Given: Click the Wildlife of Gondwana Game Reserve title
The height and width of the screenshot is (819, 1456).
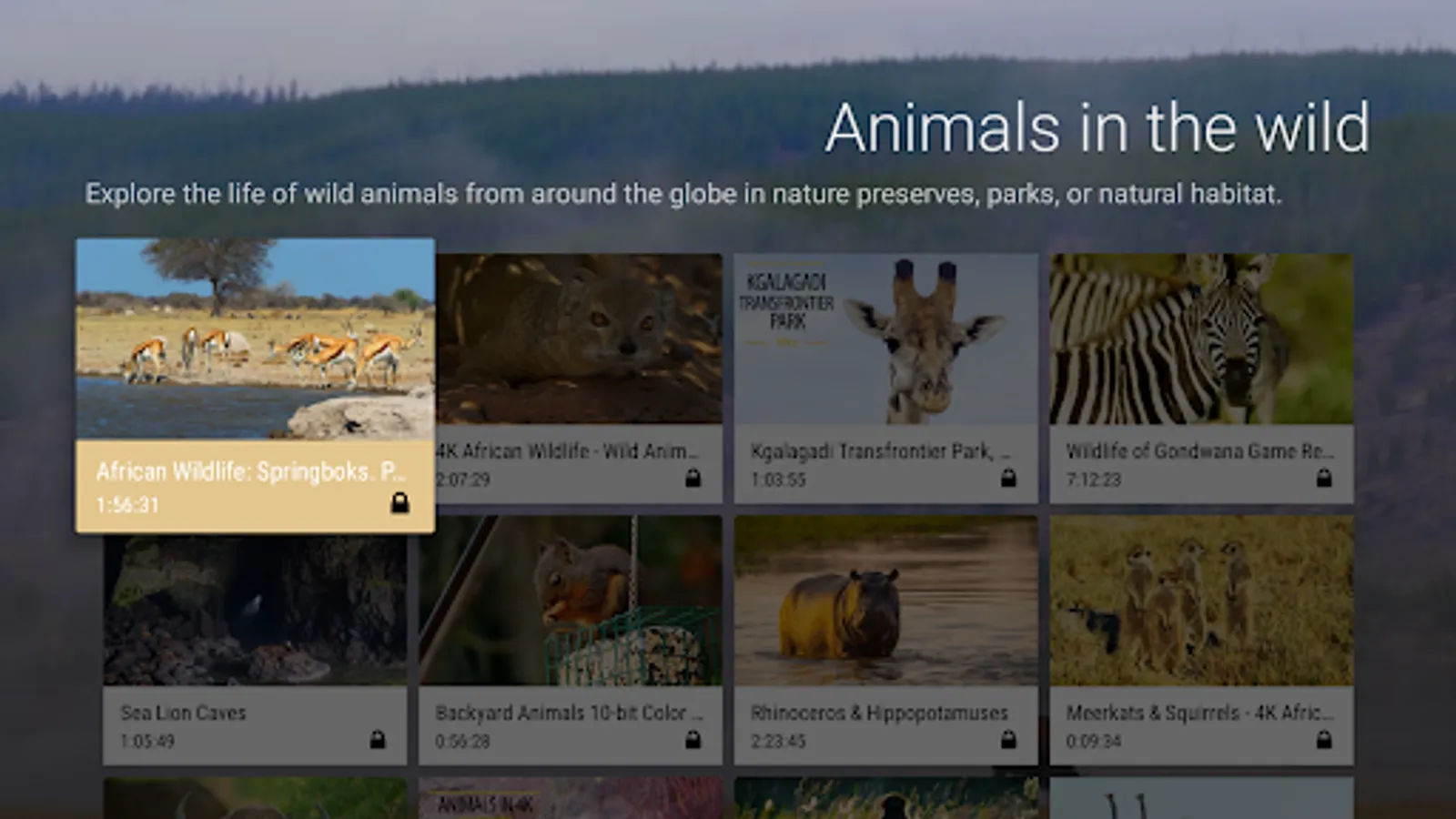Looking at the screenshot, I should pos(1199,451).
